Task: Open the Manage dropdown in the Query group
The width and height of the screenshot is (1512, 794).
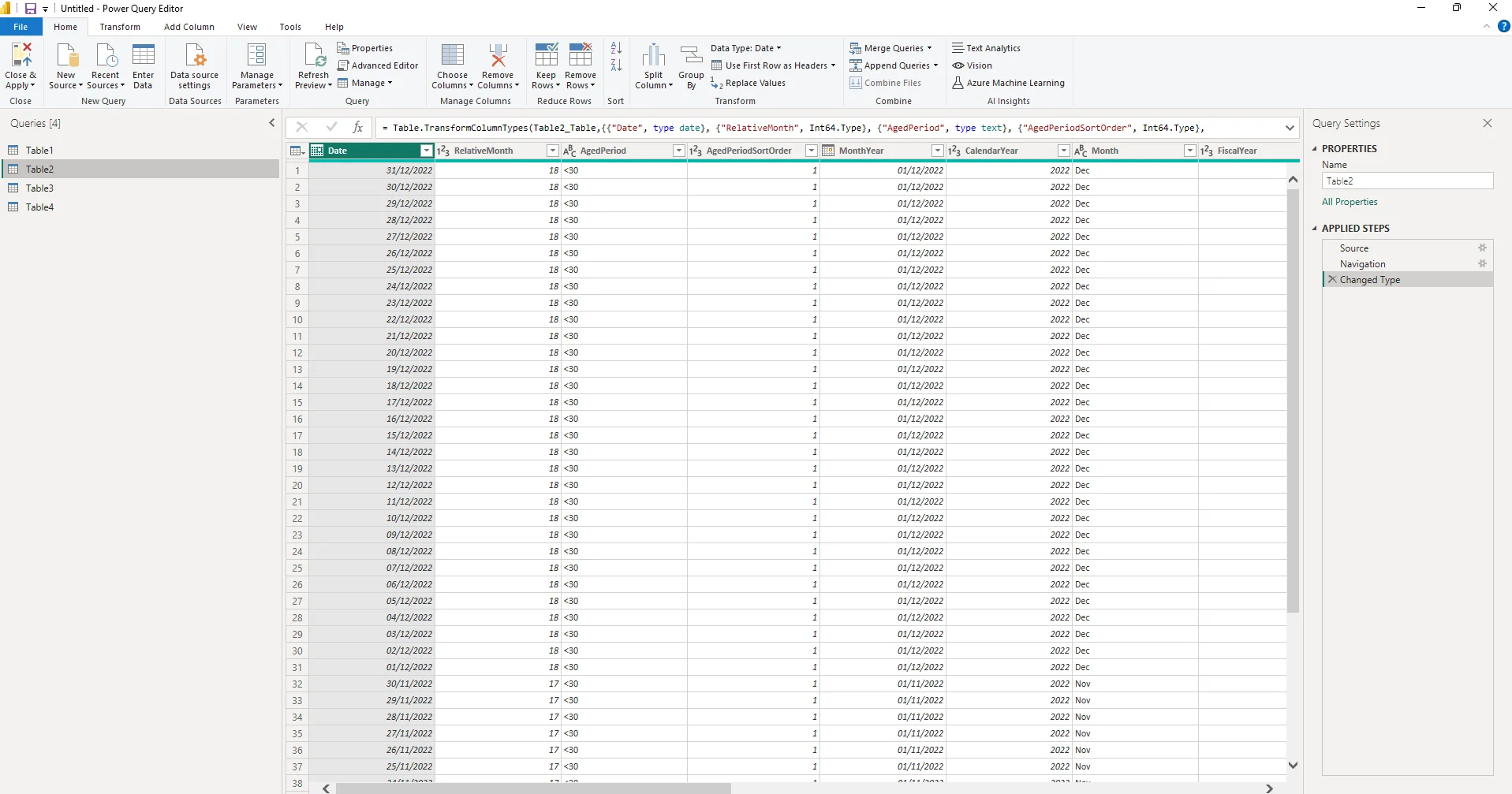Action: (365, 83)
